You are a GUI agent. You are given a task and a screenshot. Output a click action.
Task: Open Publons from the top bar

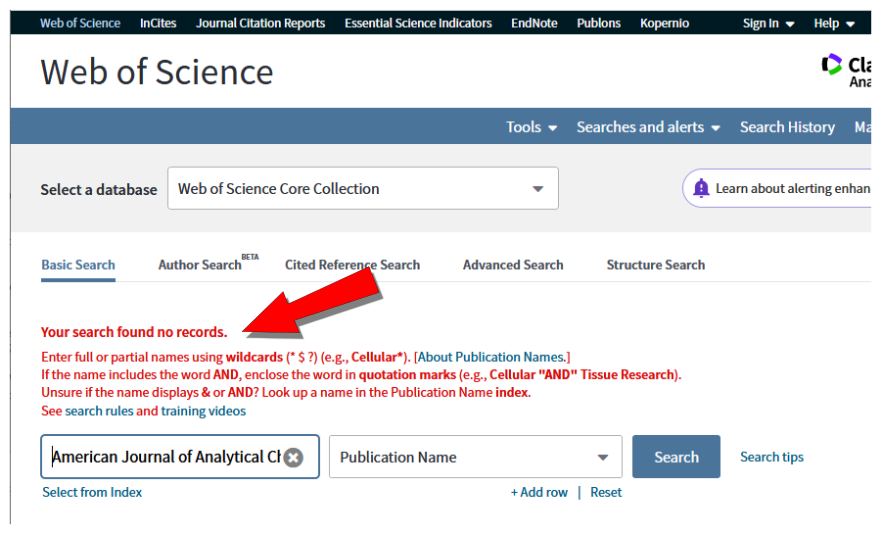click(598, 24)
